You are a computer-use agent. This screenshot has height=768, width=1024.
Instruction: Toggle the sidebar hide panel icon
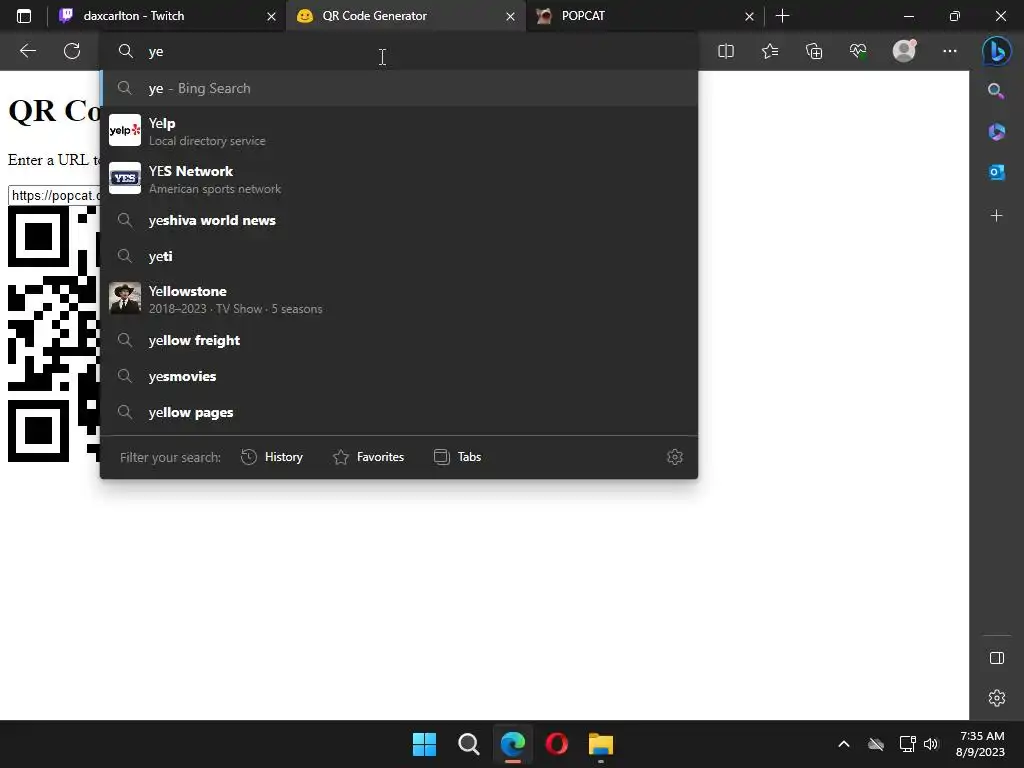pyautogui.click(x=997, y=658)
